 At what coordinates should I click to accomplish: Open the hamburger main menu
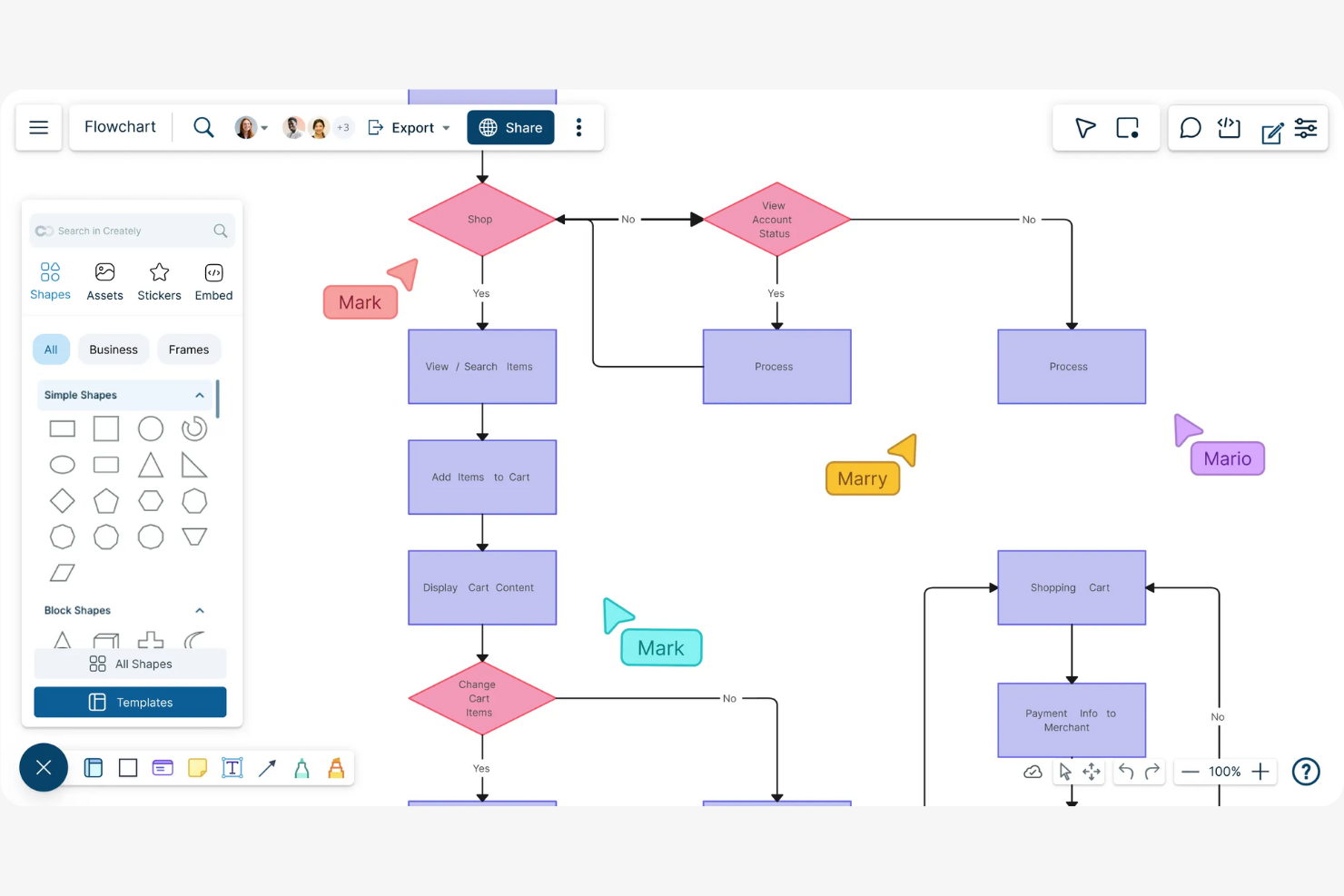point(39,127)
